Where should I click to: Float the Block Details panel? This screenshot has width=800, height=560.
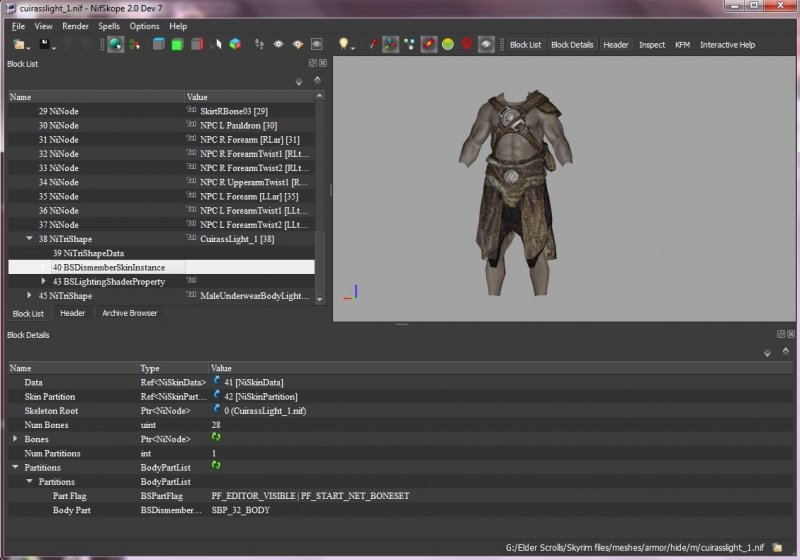[x=781, y=334]
